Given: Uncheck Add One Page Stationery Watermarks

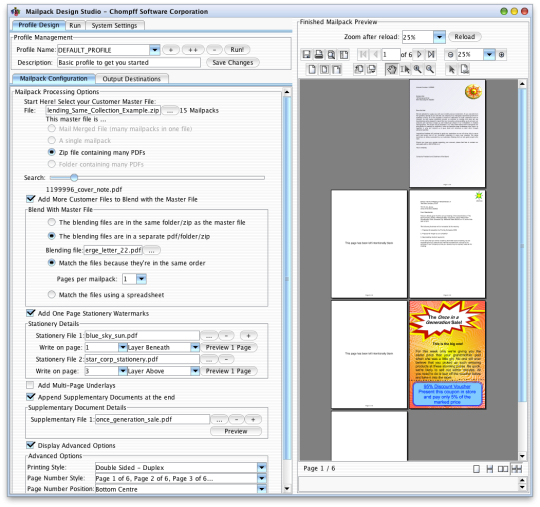Looking at the screenshot, I should [30, 313].
